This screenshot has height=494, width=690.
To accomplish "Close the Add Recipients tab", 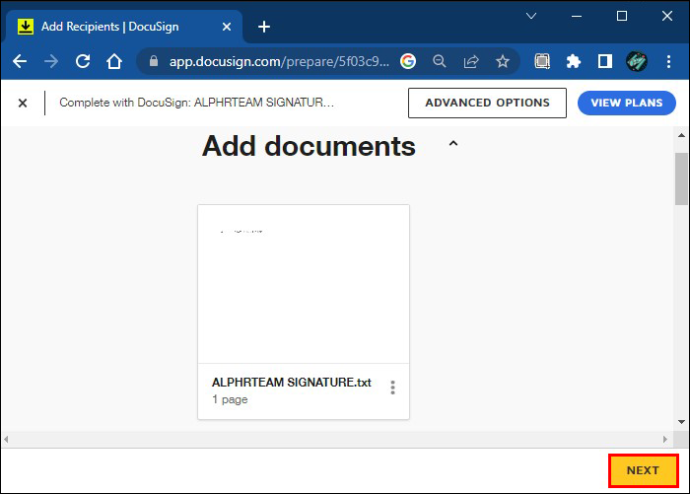I will tap(227, 27).
